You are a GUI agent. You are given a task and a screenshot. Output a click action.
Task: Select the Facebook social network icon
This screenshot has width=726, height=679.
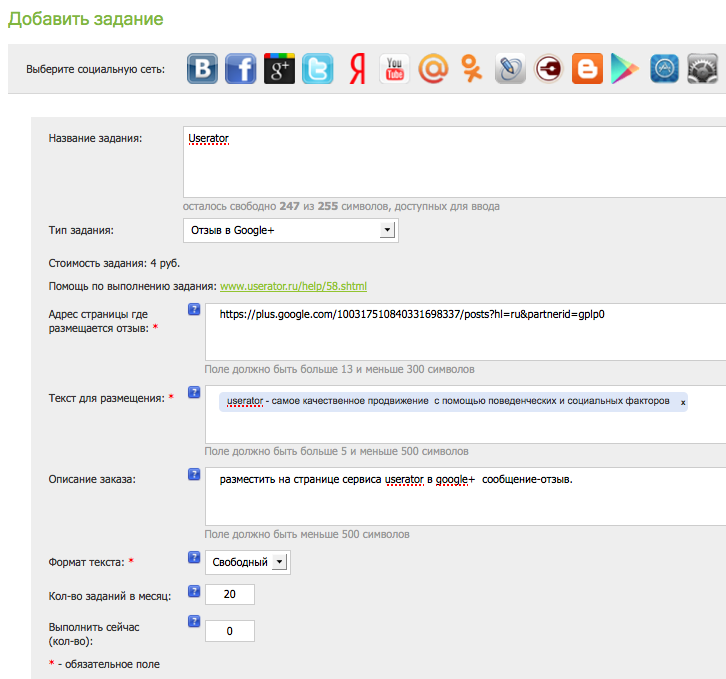click(x=241, y=69)
